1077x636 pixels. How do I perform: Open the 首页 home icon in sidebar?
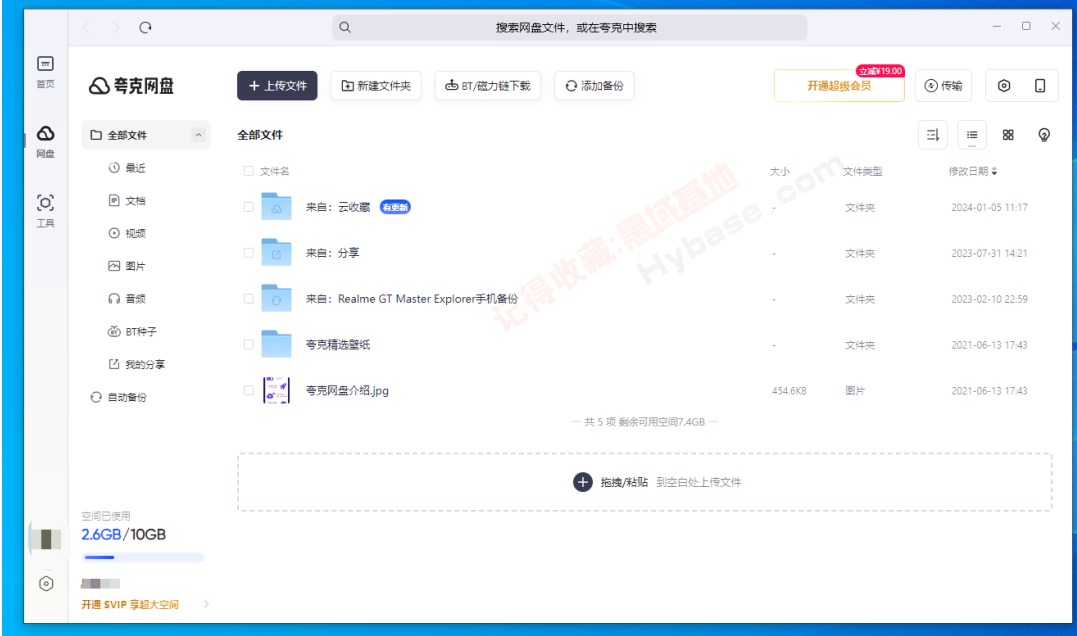(x=45, y=72)
